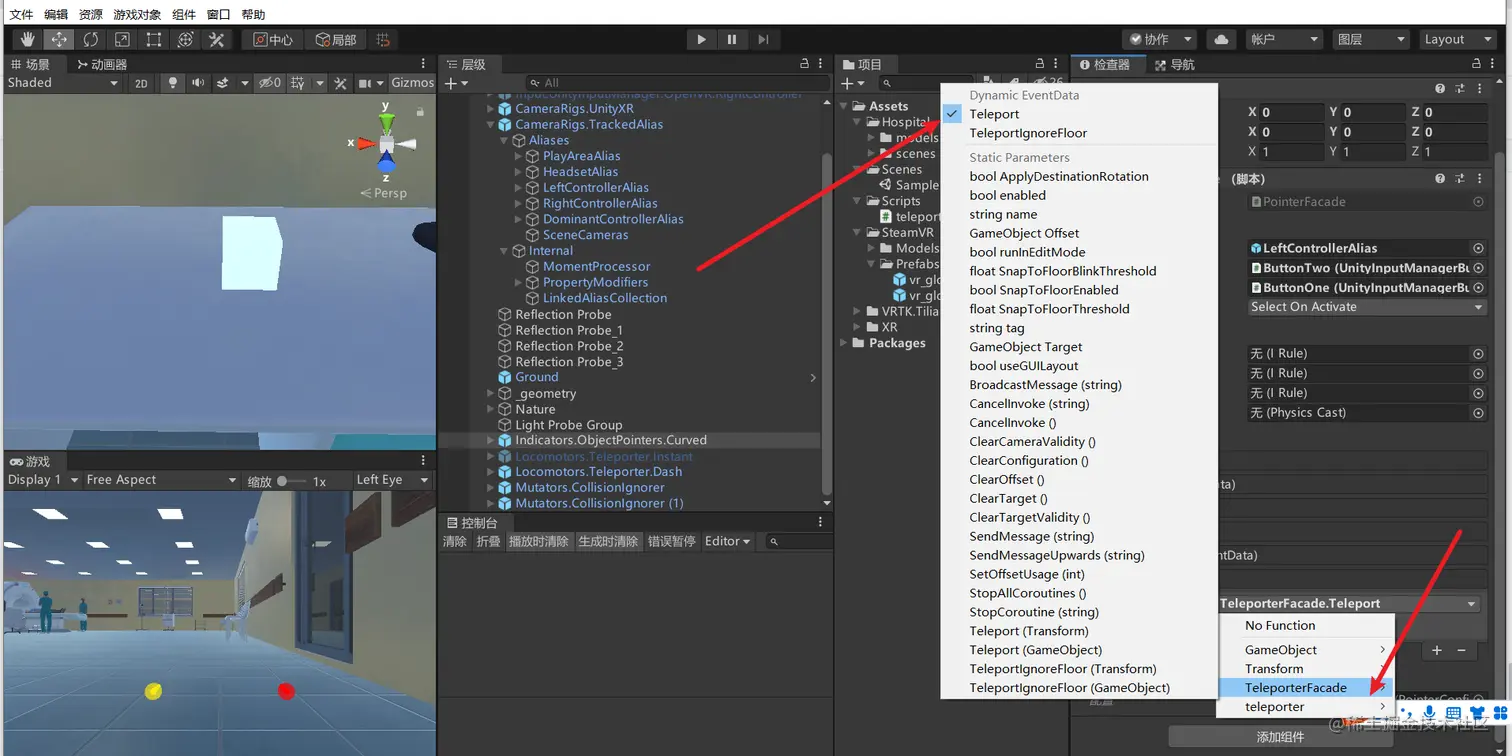Toggle pivot mode button labeled 中心

(272, 39)
